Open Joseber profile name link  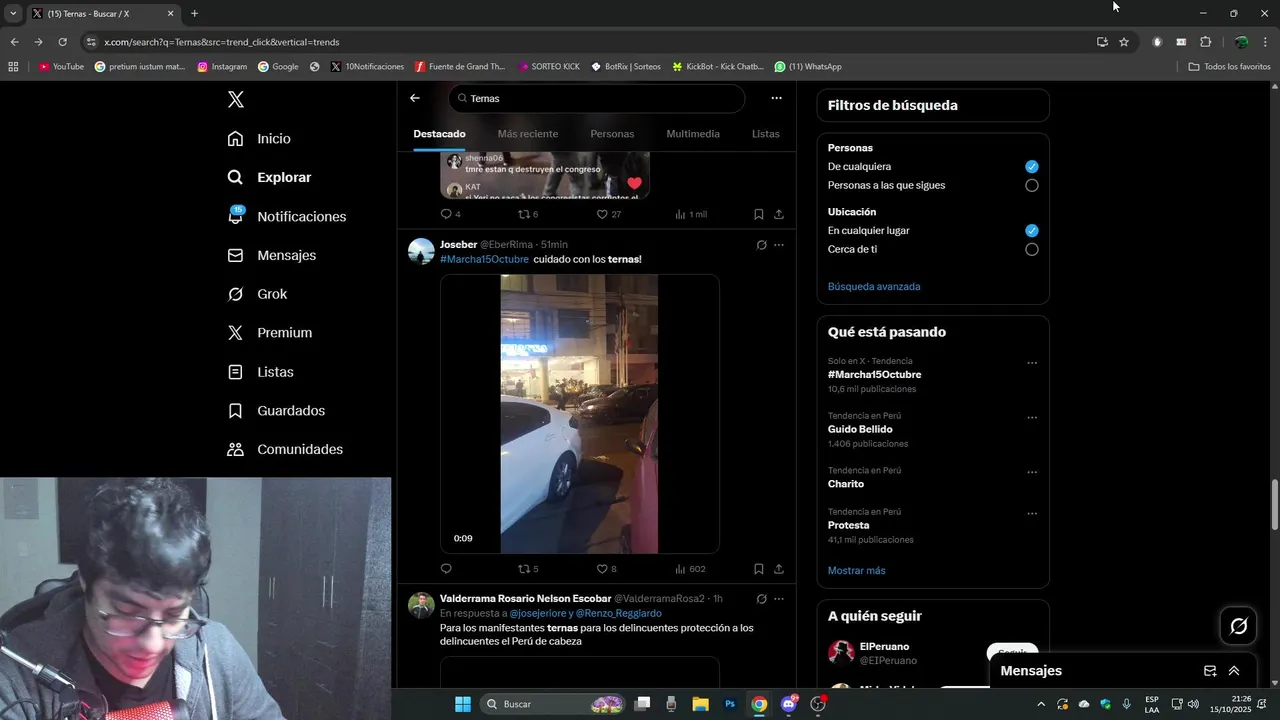[458, 245]
